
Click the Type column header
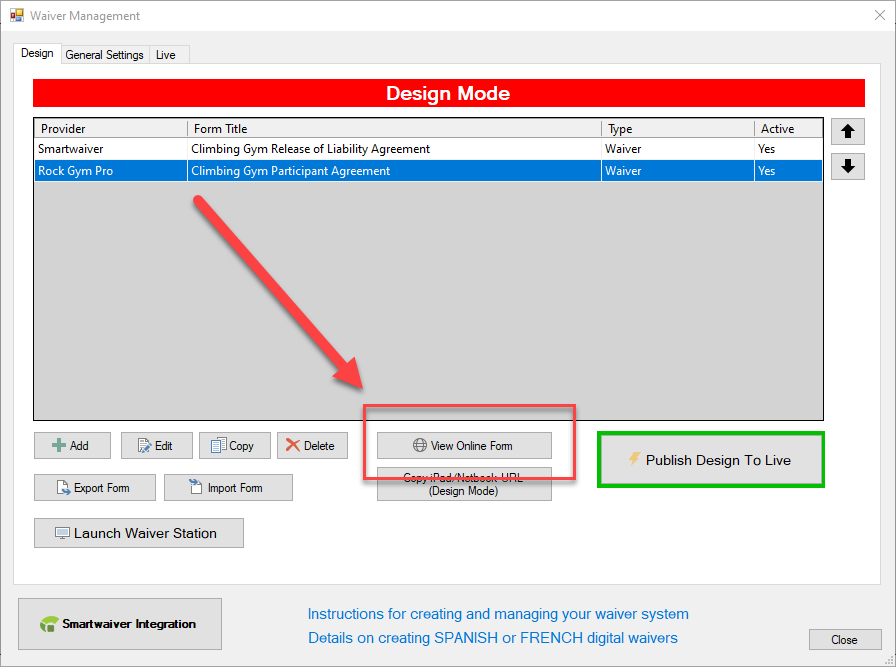tap(678, 129)
